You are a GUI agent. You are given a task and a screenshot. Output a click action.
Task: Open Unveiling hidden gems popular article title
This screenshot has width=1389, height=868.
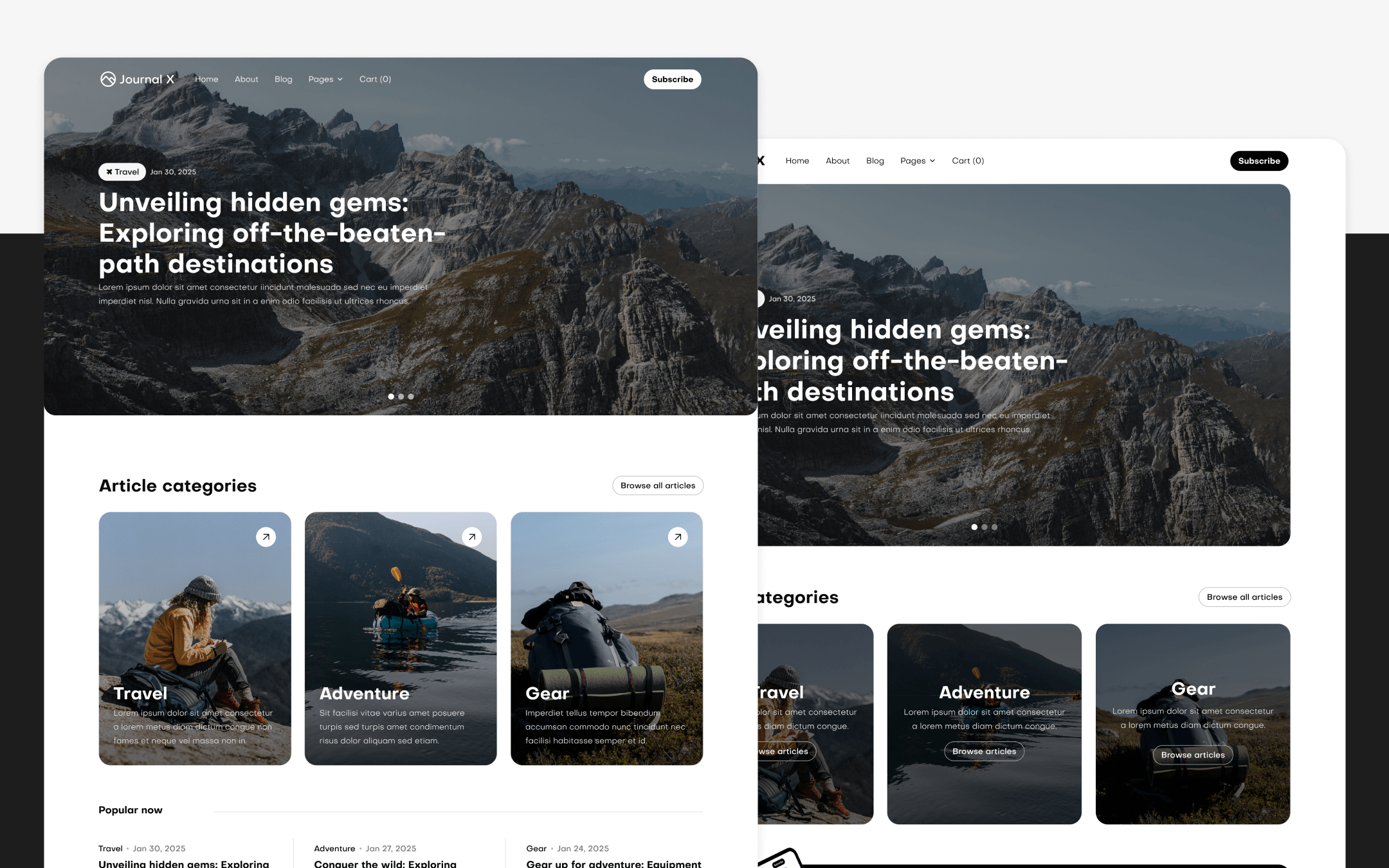click(184, 863)
